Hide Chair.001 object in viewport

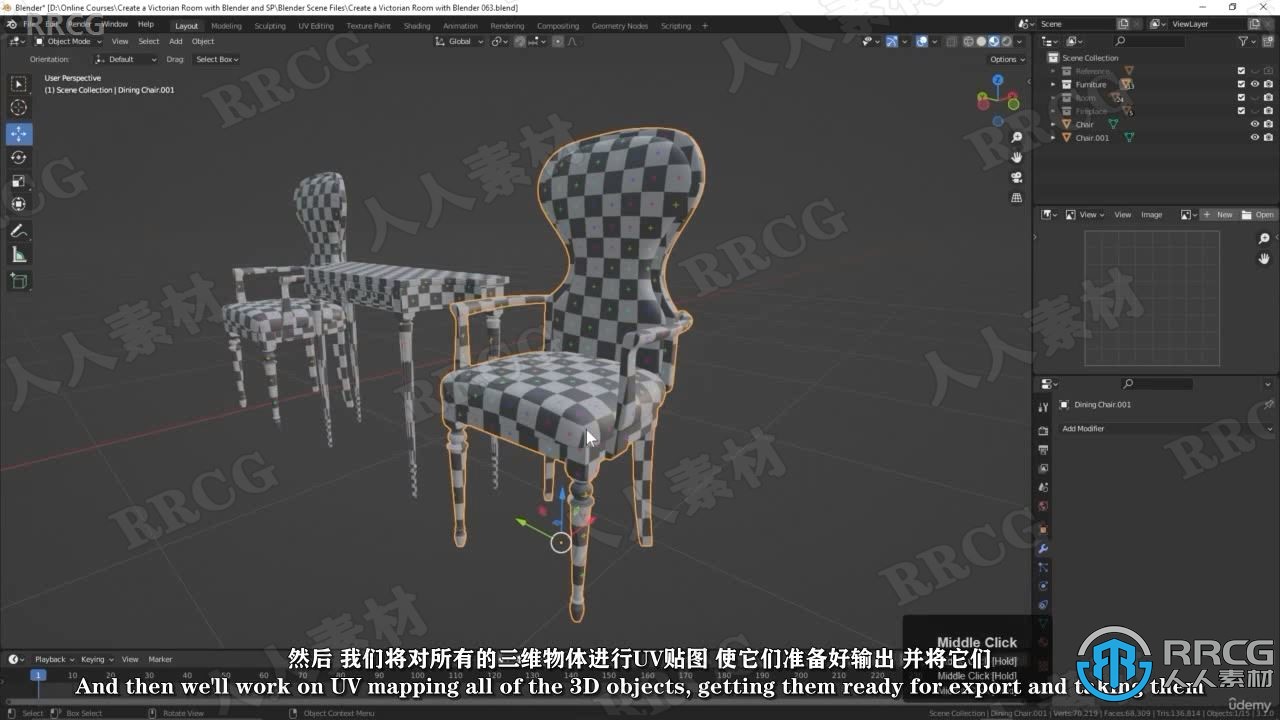tap(1255, 137)
